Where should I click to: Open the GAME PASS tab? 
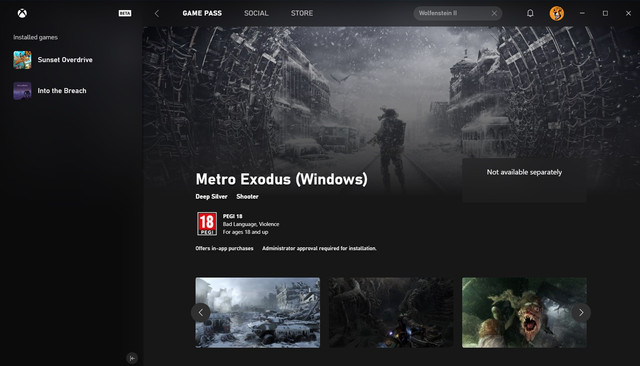(202, 13)
